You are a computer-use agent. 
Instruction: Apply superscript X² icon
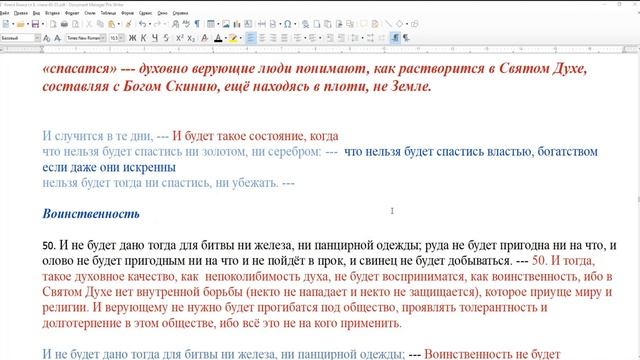(180, 38)
